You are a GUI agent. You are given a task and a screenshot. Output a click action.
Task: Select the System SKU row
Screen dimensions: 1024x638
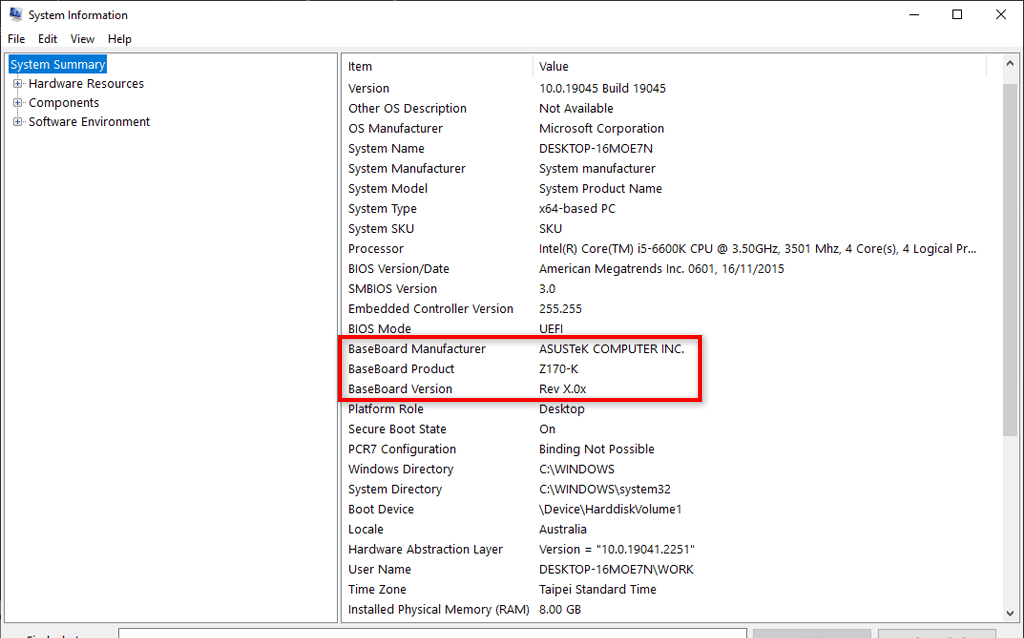tap(665, 229)
